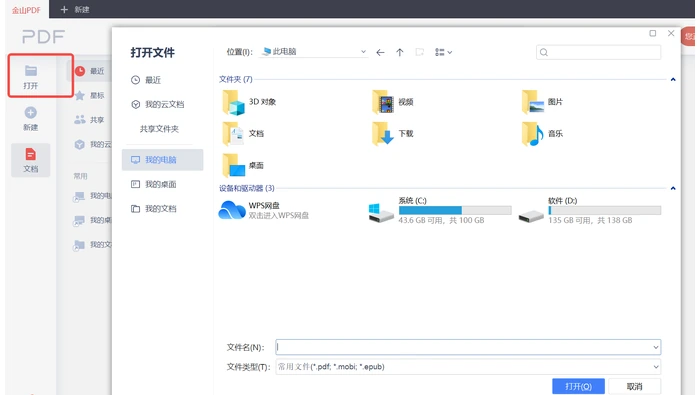The height and width of the screenshot is (395, 700).
Task: Open the 共享 shared list behind dialog
Action: (x=90, y=120)
